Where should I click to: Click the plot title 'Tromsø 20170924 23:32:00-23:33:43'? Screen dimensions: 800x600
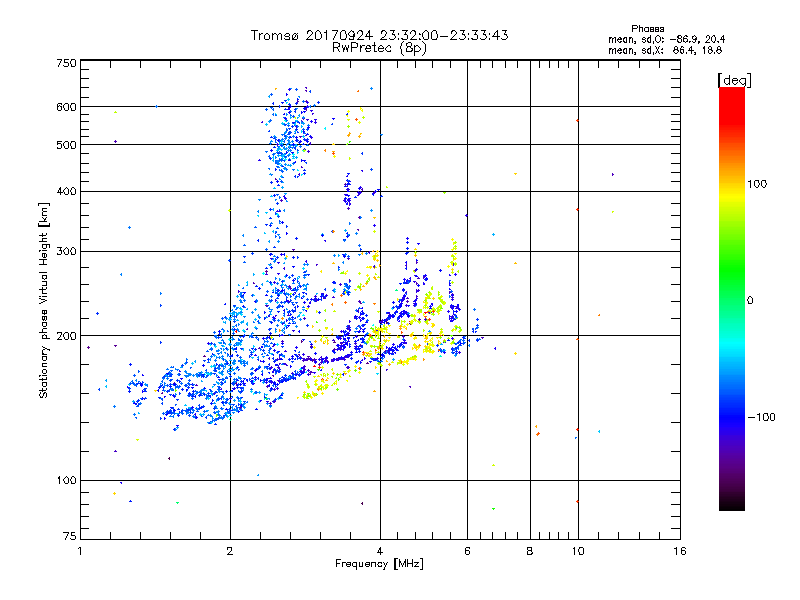(379, 35)
